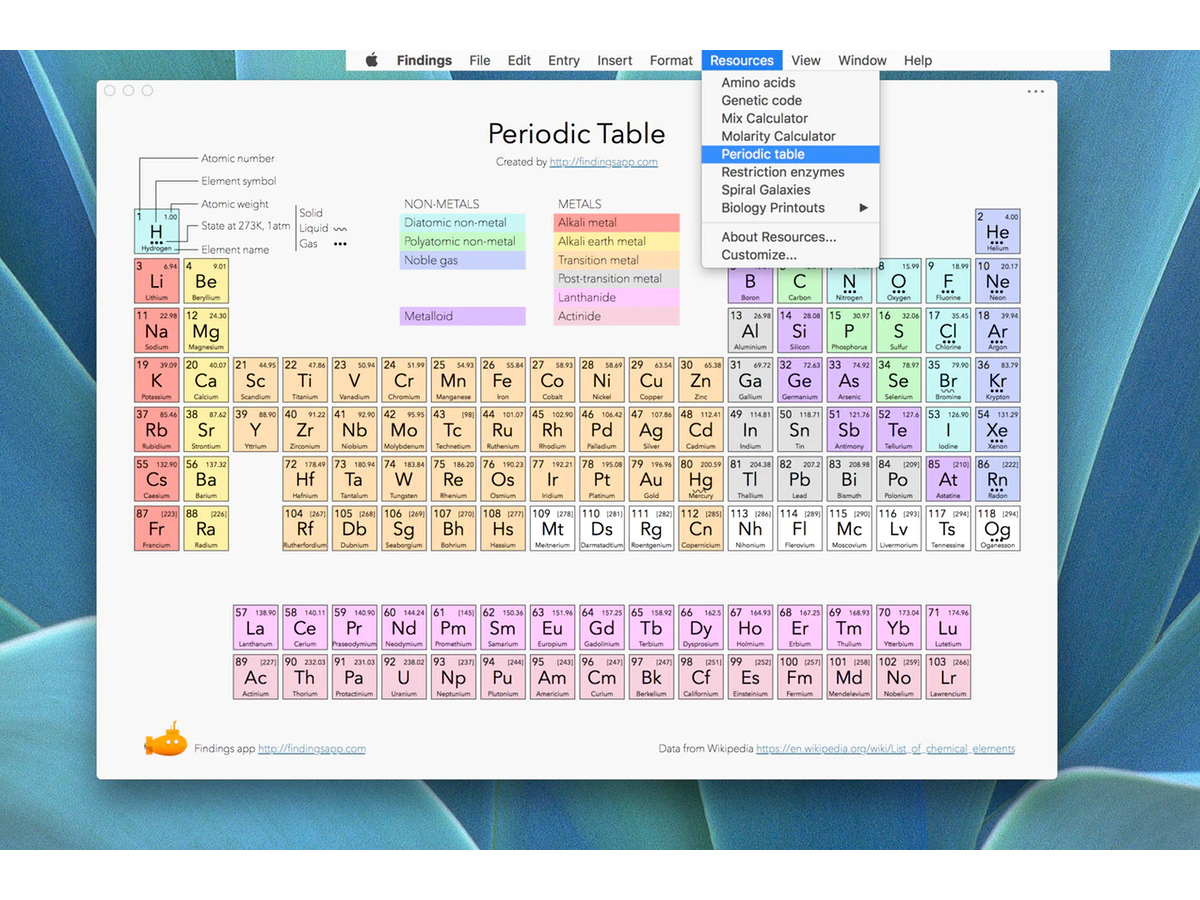Select Amino acids from the Resources menu
The image size is (1200, 900).
point(757,82)
